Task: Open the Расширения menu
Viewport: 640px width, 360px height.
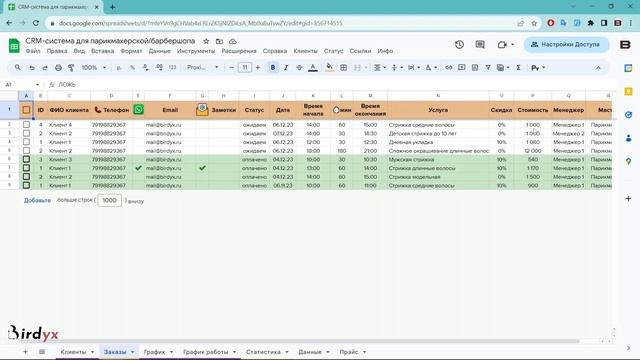Action: click(x=239, y=51)
